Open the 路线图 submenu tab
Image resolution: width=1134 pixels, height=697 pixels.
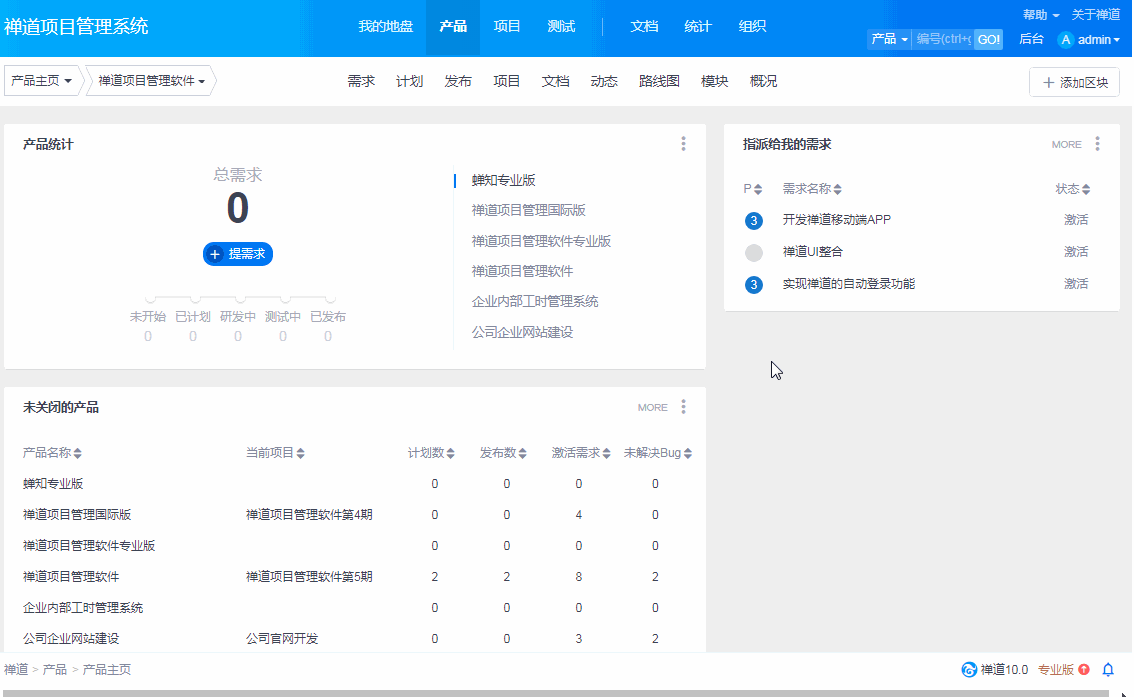[659, 81]
